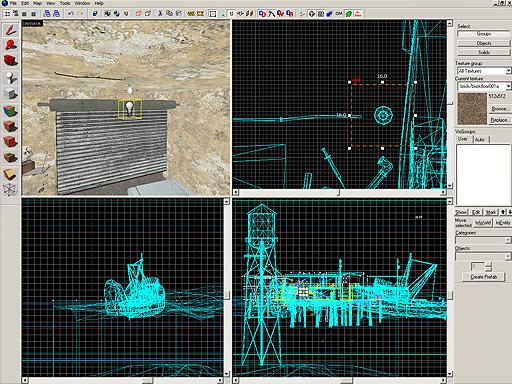Image resolution: width=512 pixels, height=384 pixels.
Task: Choose the Apply Decals tool
Action: click(x=10, y=142)
